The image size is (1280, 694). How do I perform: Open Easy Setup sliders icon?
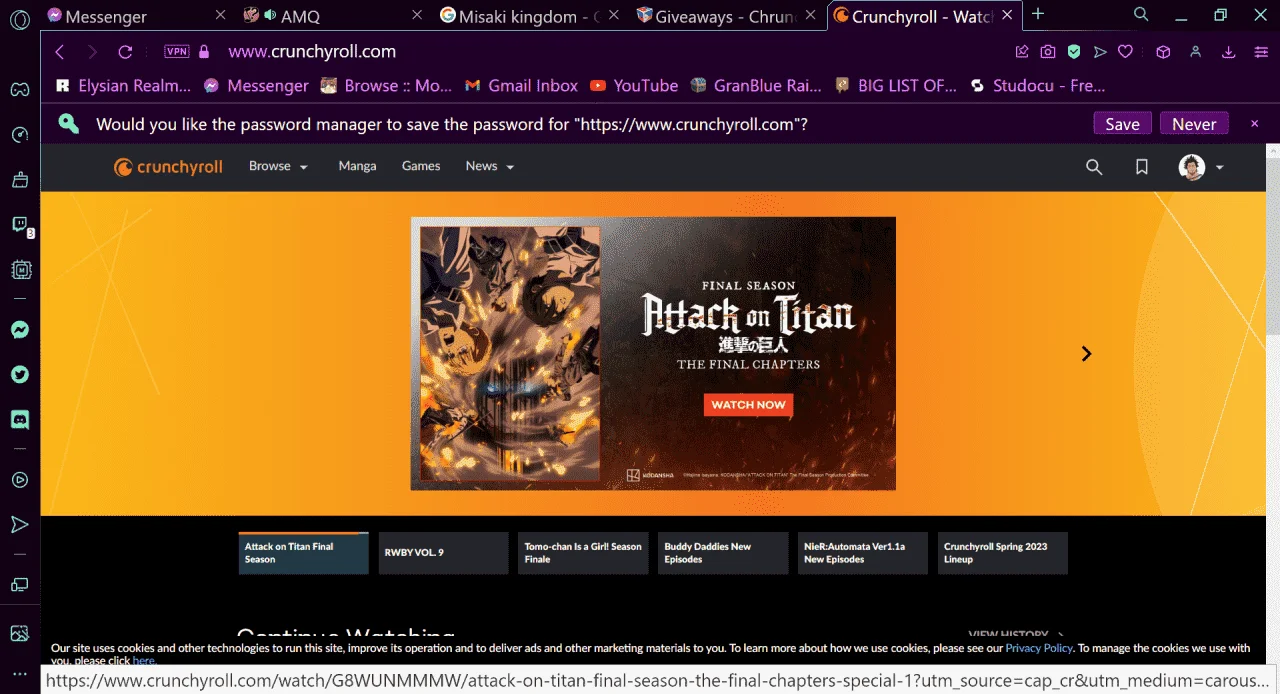1261,52
